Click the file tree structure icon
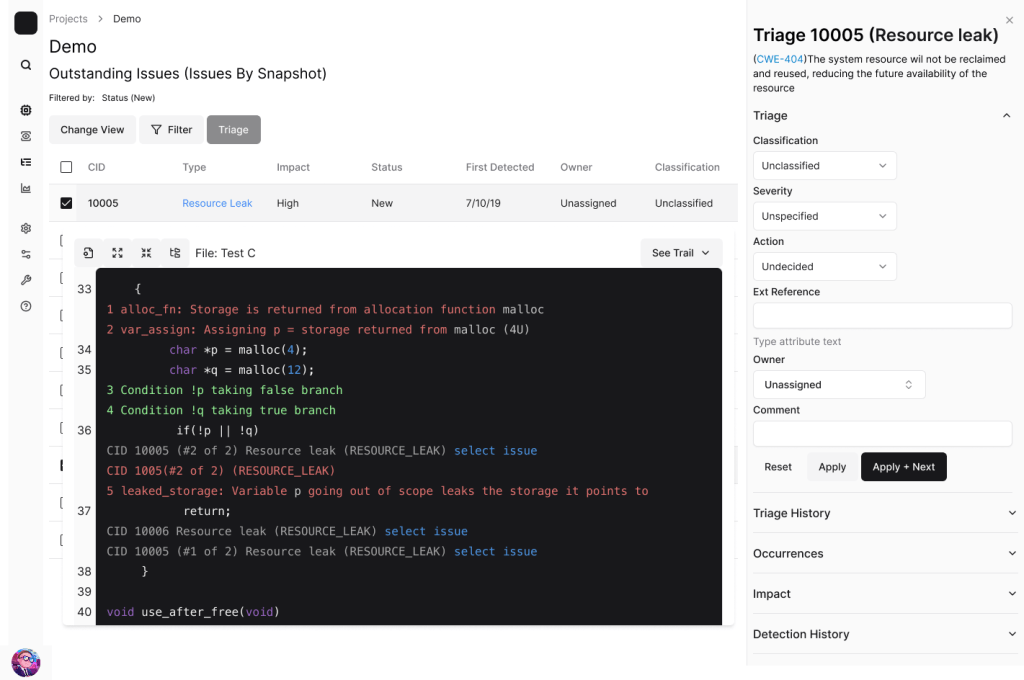Screen dimensions: 1024x680 [x=175, y=253]
